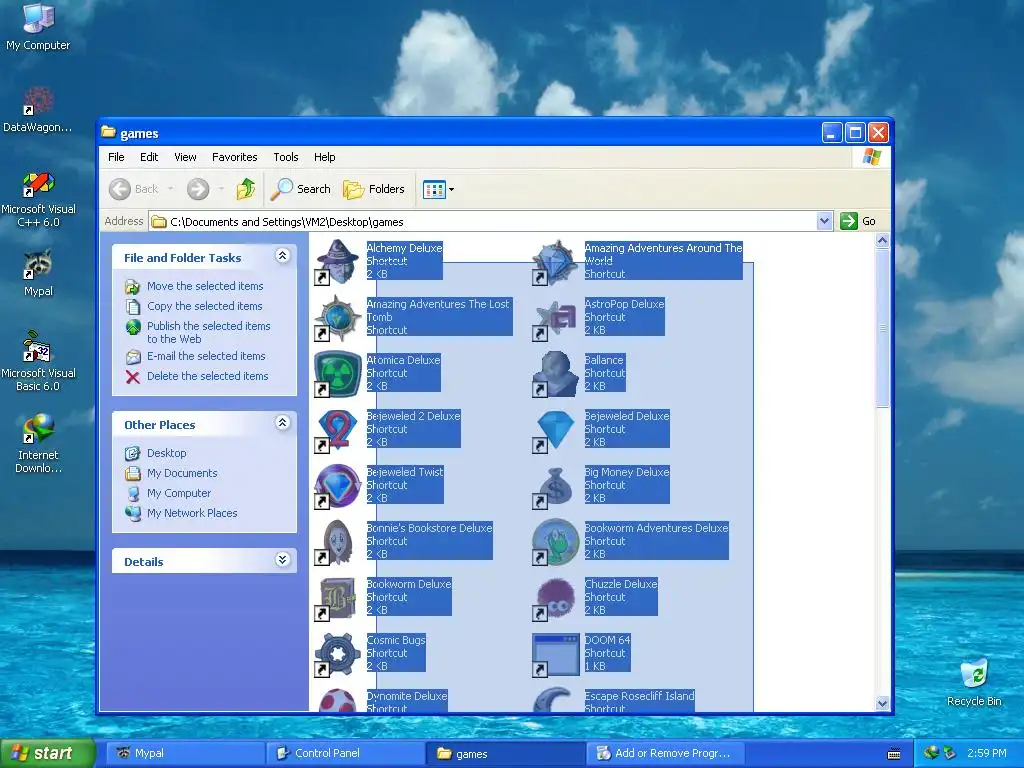Open the Views dropdown button
This screenshot has width=1024, height=768.
click(x=438, y=189)
